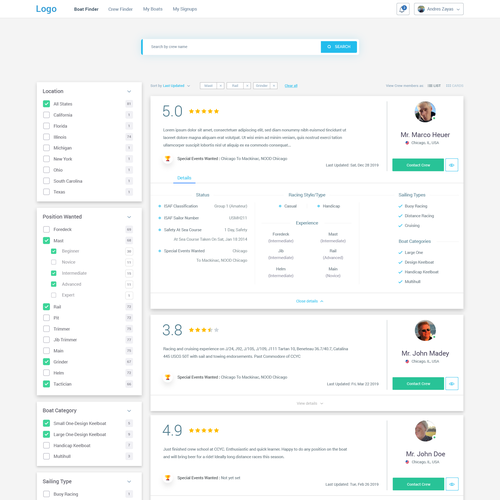Check the Buoy Racing checkbox in Sailing Type
This screenshot has height=500, width=500.
[x=46, y=494]
